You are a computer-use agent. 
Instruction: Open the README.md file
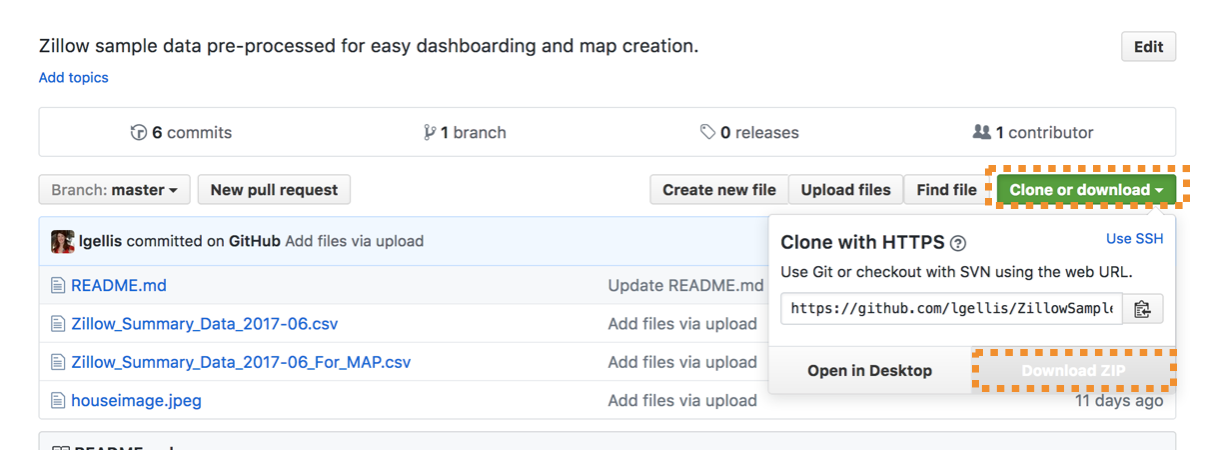[x=119, y=286]
